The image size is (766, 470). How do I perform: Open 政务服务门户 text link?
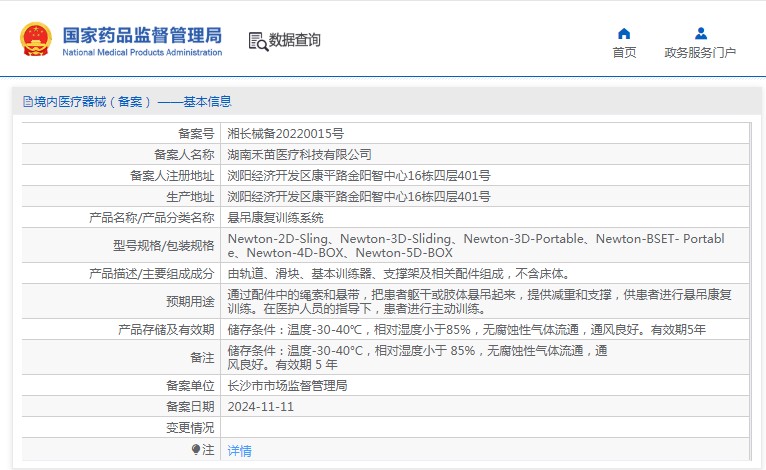pyautogui.click(x=700, y=52)
